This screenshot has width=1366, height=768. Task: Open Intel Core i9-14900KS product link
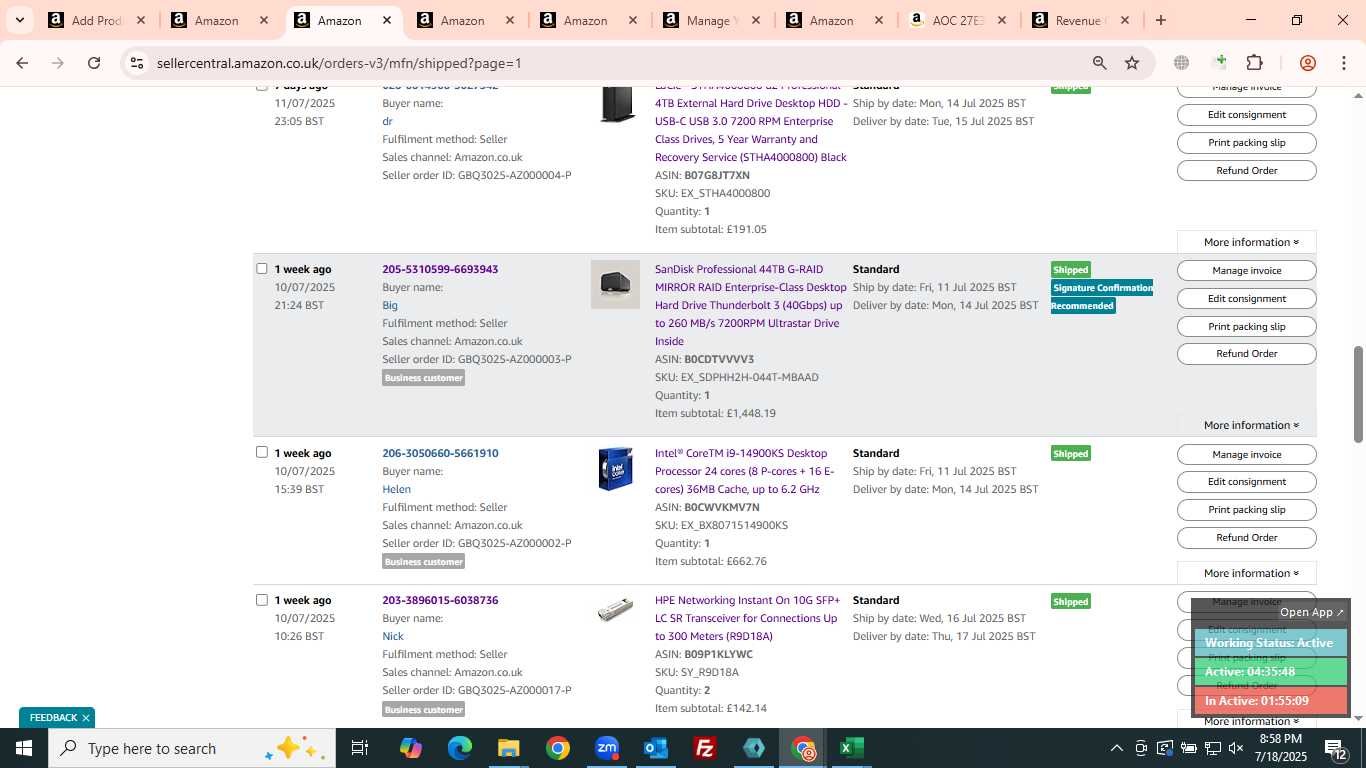745,471
